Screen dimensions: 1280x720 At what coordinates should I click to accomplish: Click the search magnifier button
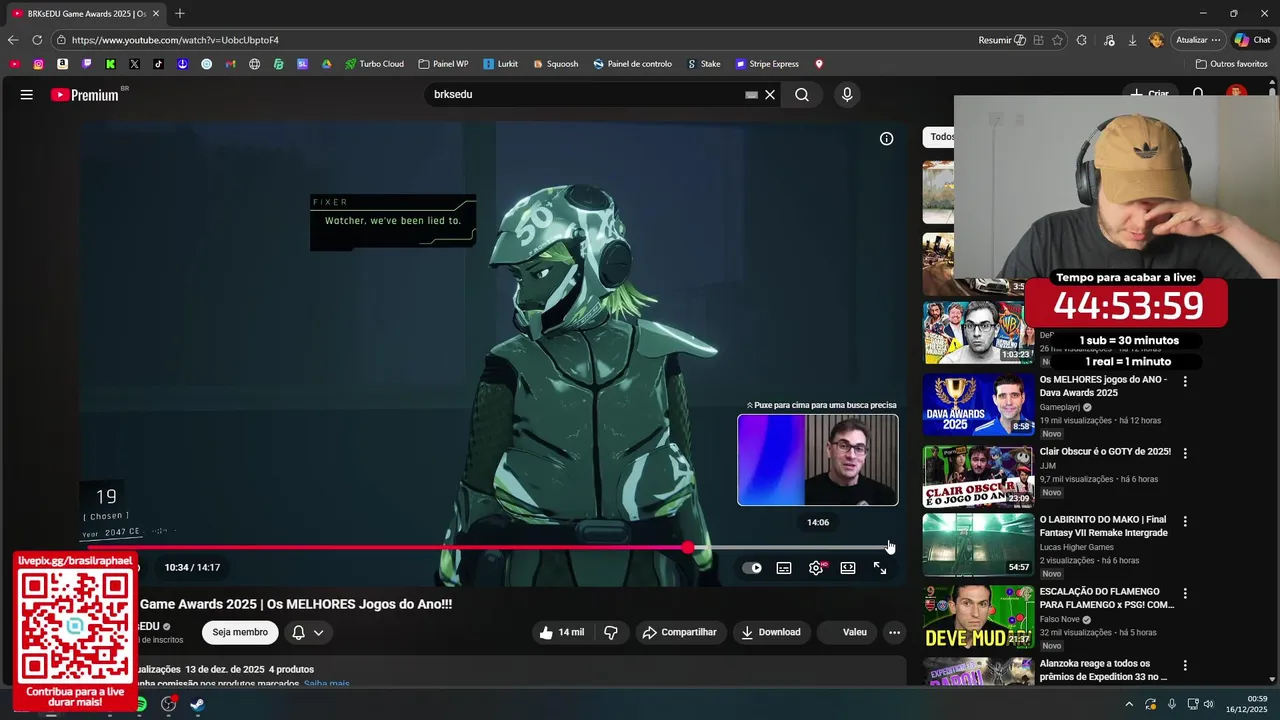pos(802,95)
